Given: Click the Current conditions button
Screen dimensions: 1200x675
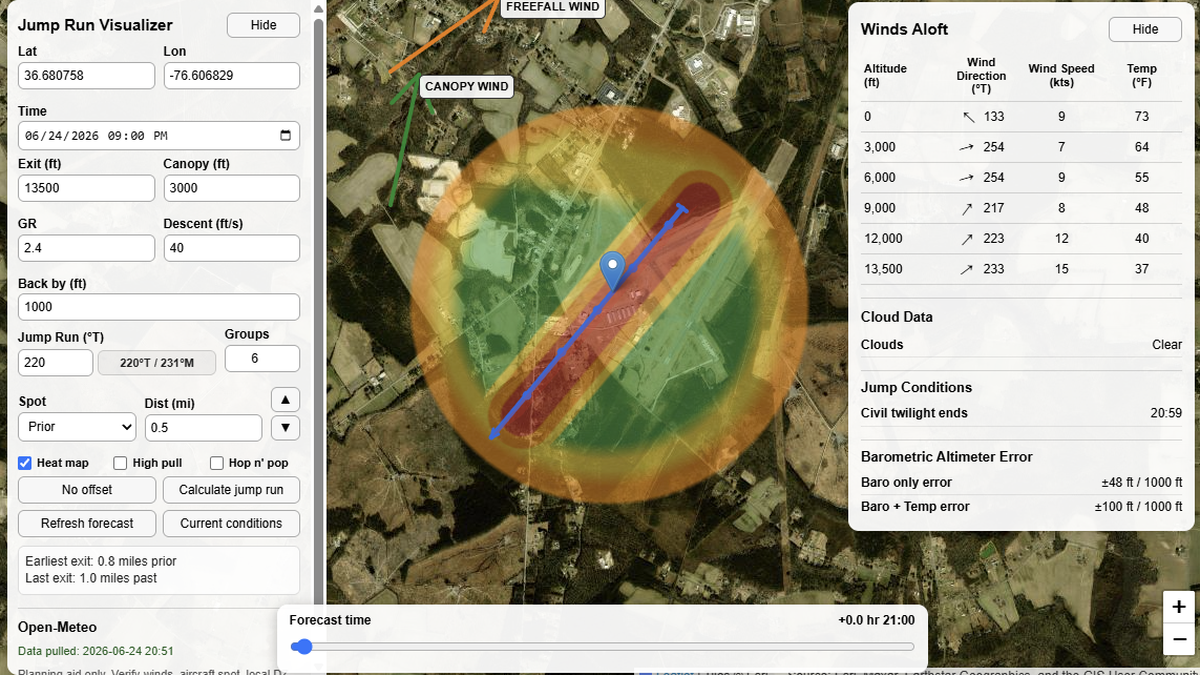Looking at the screenshot, I should pyautogui.click(x=231, y=523).
